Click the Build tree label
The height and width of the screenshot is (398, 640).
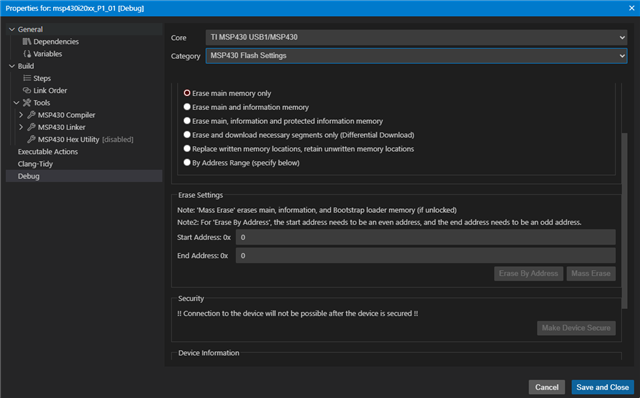pyautogui.click(x=26, y=66)
